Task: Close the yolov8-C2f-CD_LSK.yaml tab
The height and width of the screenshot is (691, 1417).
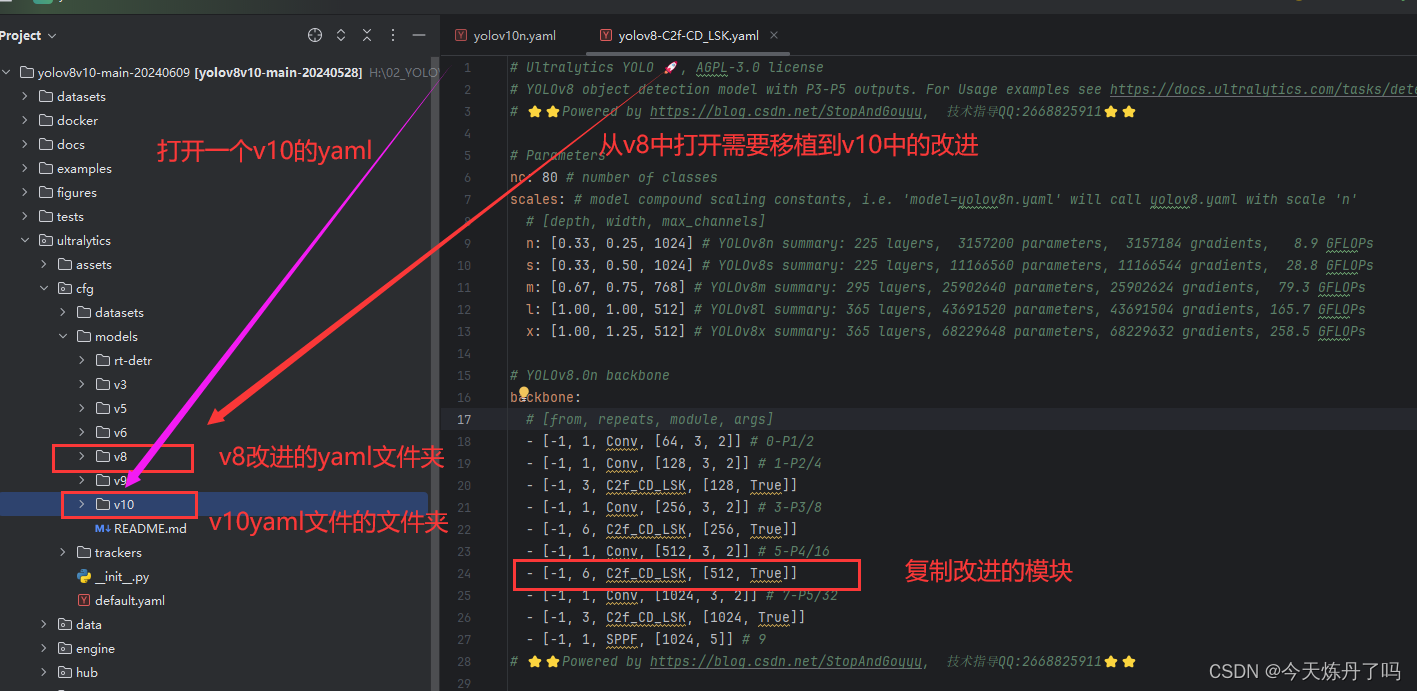Action: pyautogui.click(x=775, y=34)
